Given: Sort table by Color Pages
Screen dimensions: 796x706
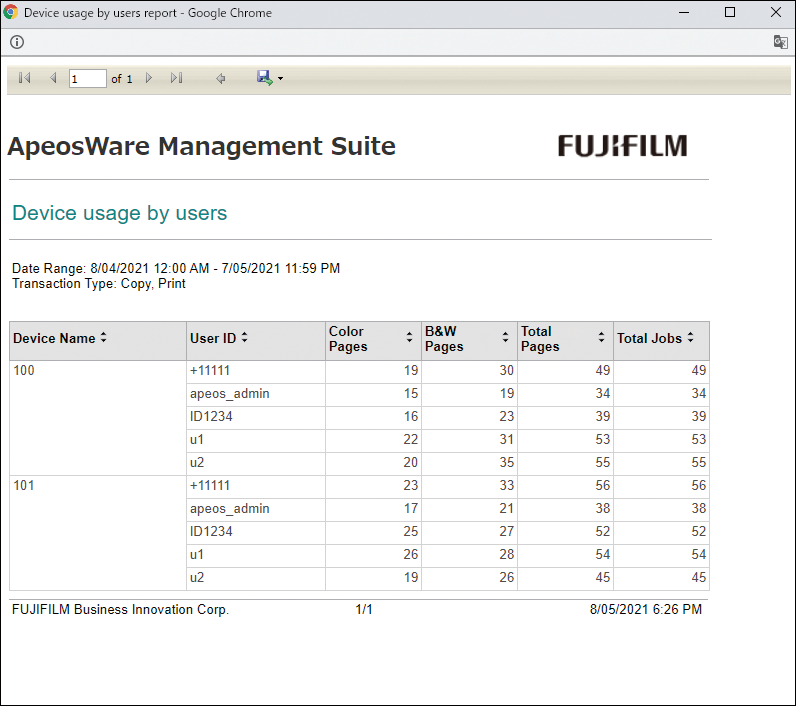Looking at the screenshot, I should coord(409,339).
